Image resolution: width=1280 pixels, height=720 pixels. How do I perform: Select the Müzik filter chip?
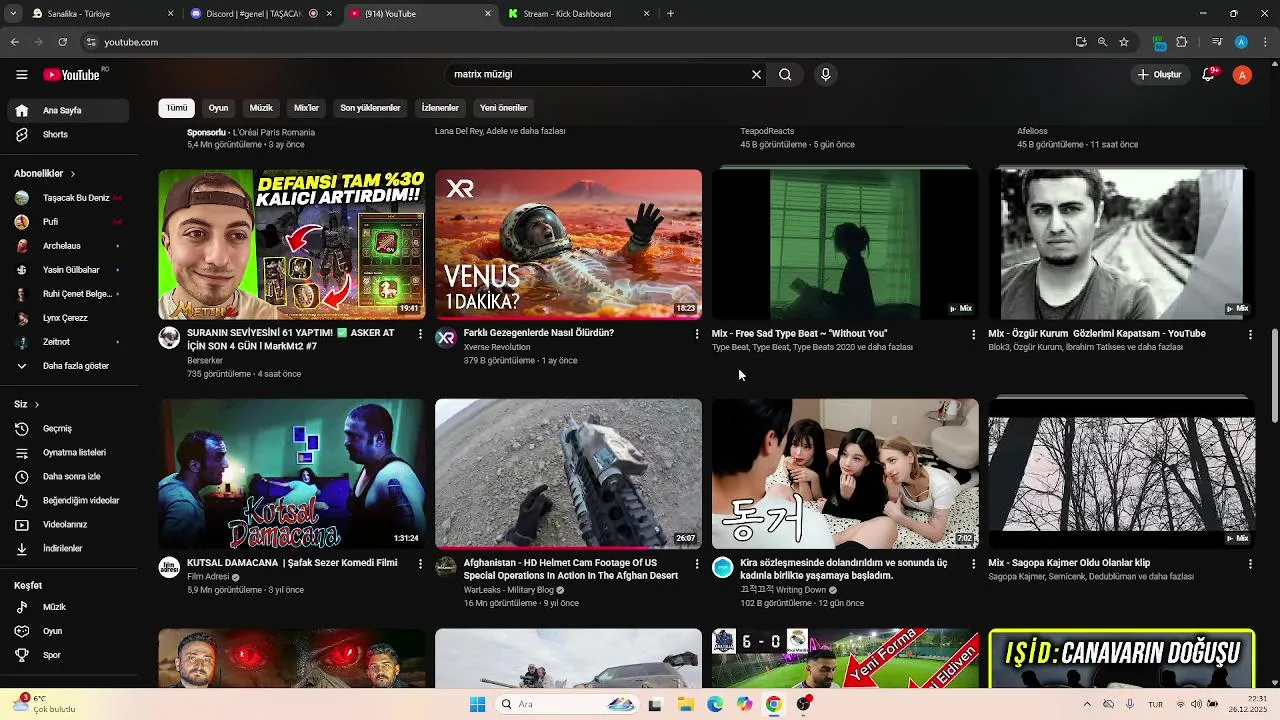[x=261, y=108]
